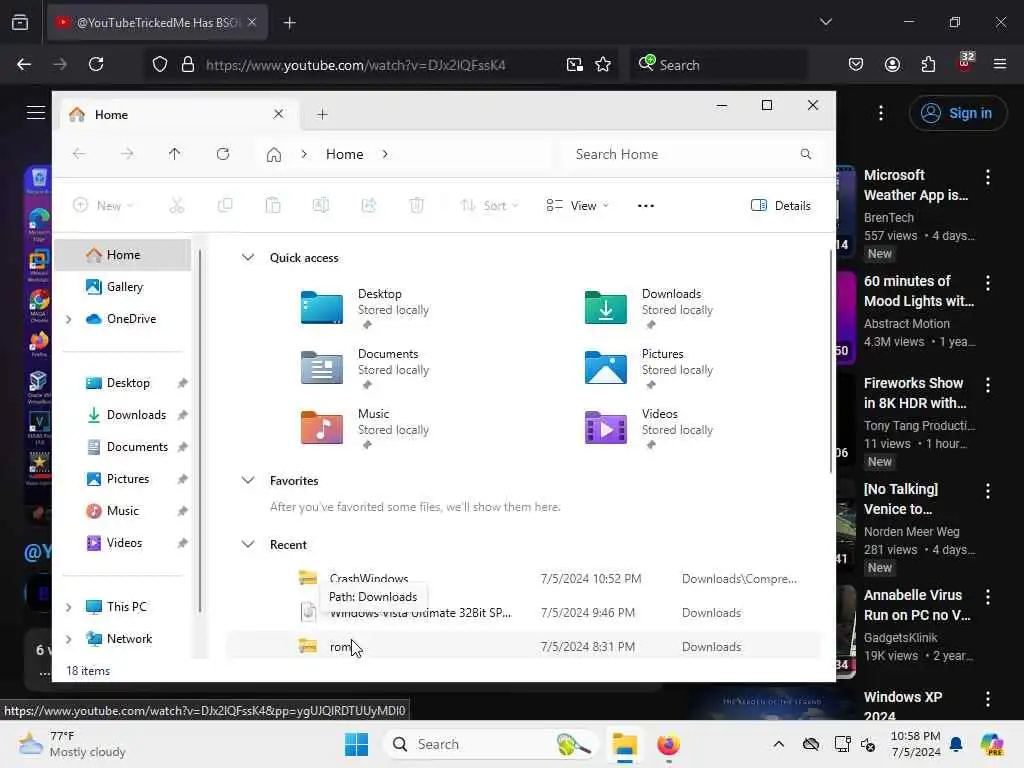The image size is (1024, 768).
Task: Show hidden system tray icons
Action: coord(778,744)
